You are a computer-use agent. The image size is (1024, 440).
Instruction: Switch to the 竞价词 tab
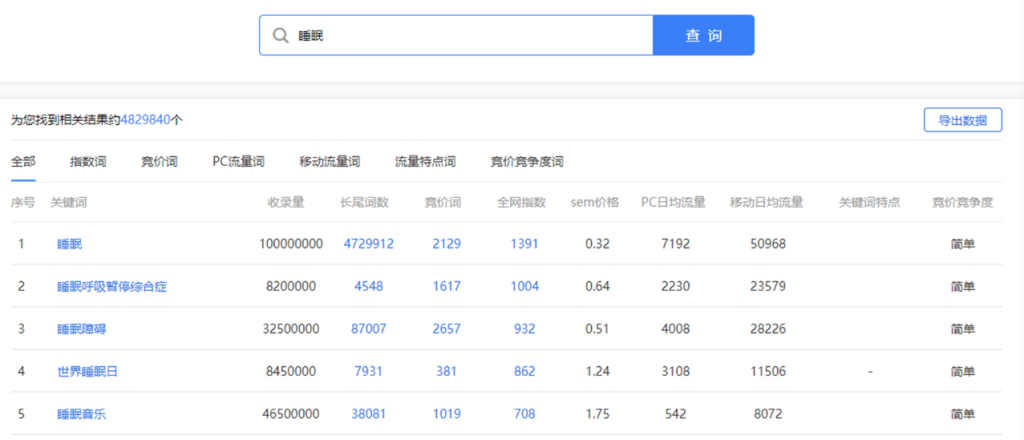pyautogui.click(x=159, y=162)
